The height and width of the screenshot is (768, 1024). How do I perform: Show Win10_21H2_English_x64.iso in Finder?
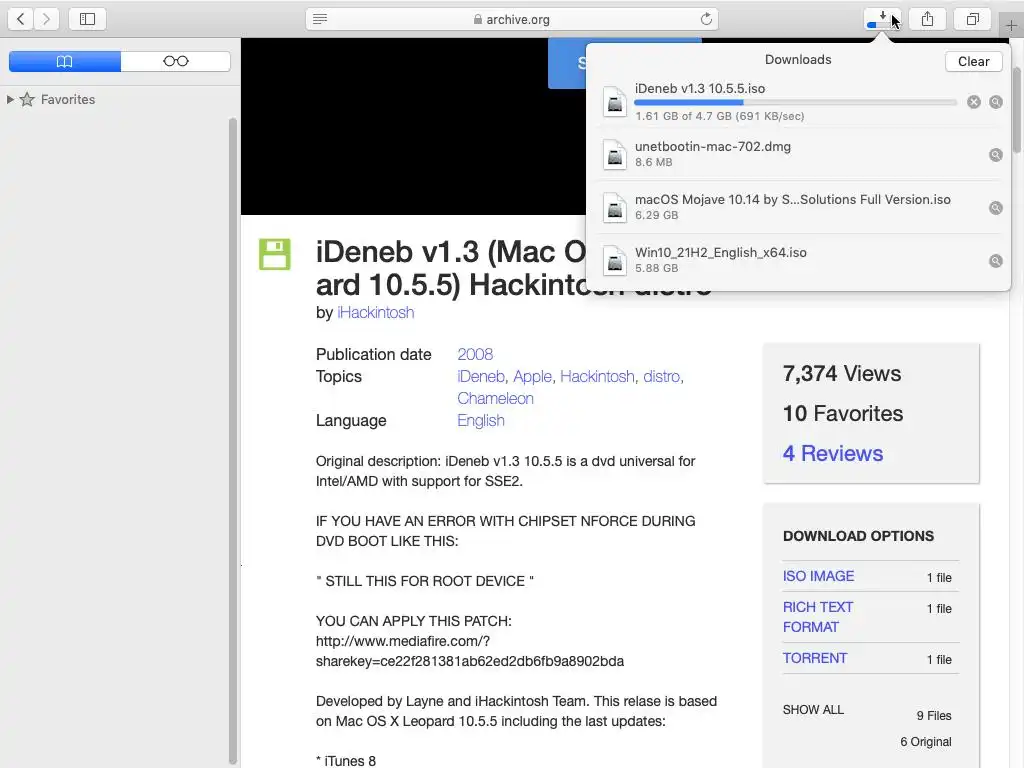click(995, 261)
